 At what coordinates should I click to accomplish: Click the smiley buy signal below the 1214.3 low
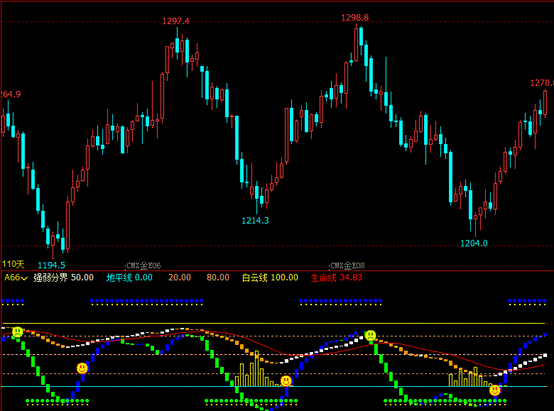[286, 381]
